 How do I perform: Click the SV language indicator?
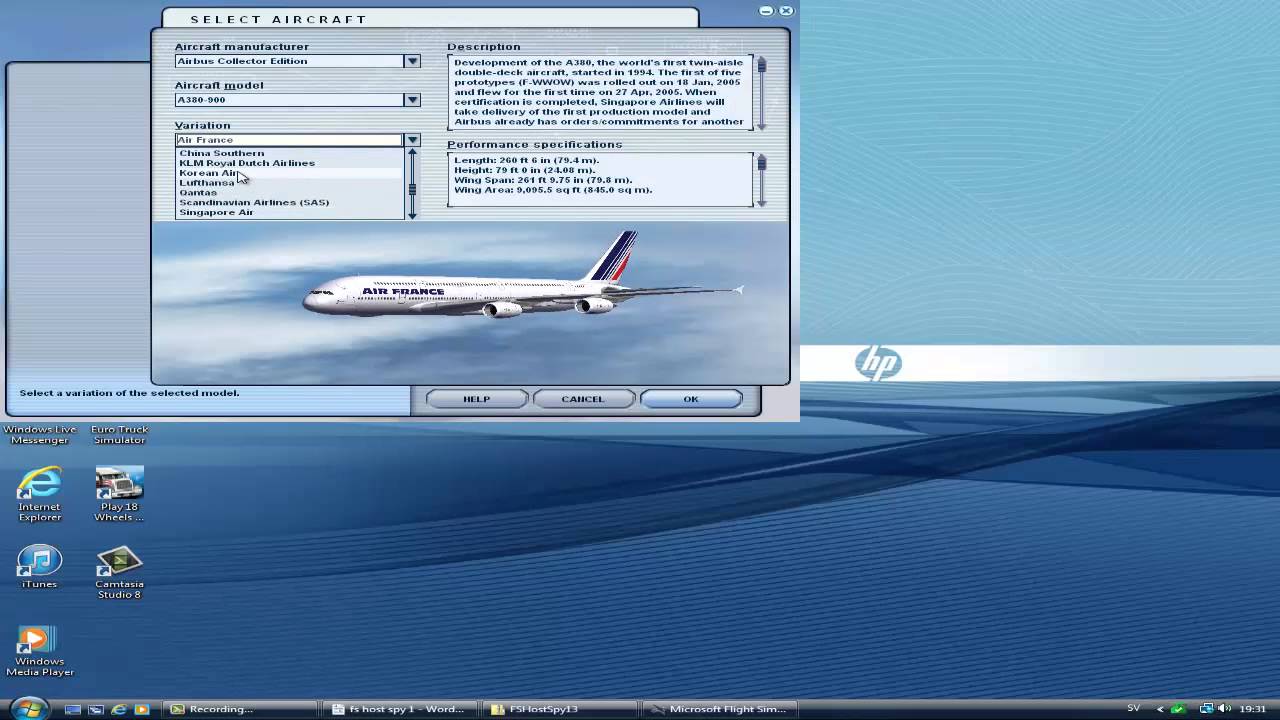[x=1134, y=708]
